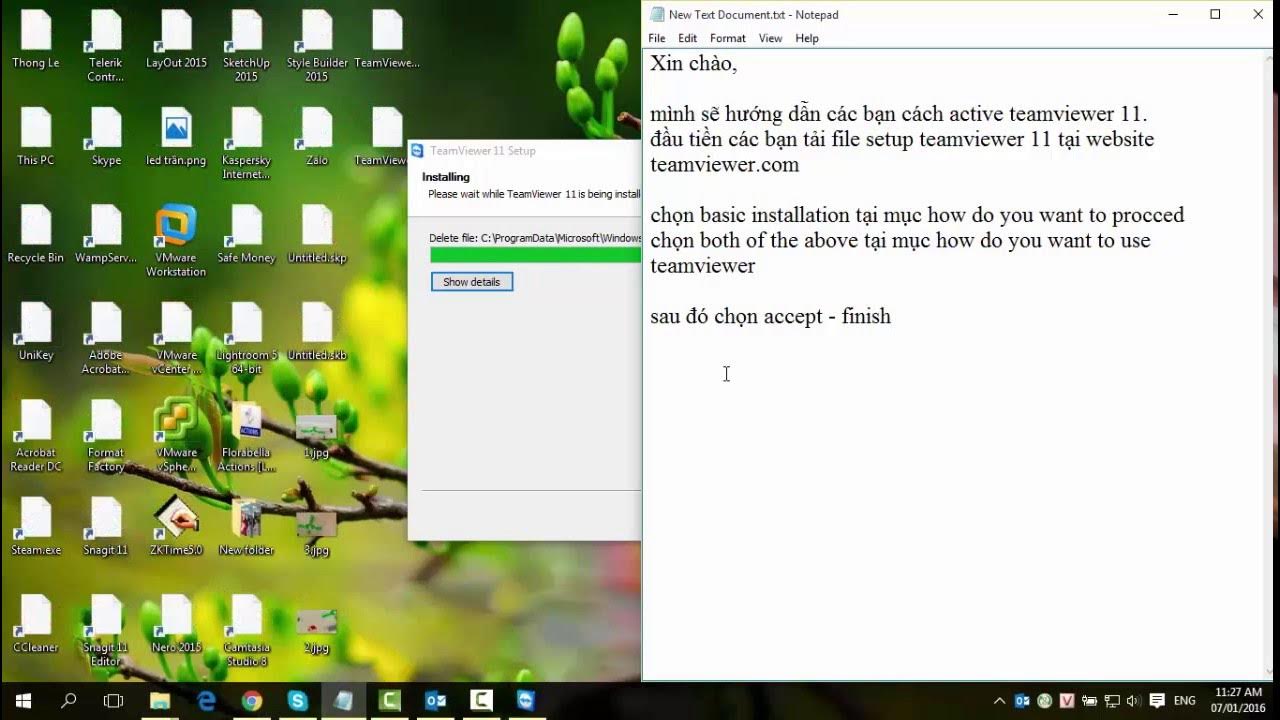Select the SketchUp 2015 desktop shortcut
Viewport: 1280px width, 720px height.
[x=246, y=46]
